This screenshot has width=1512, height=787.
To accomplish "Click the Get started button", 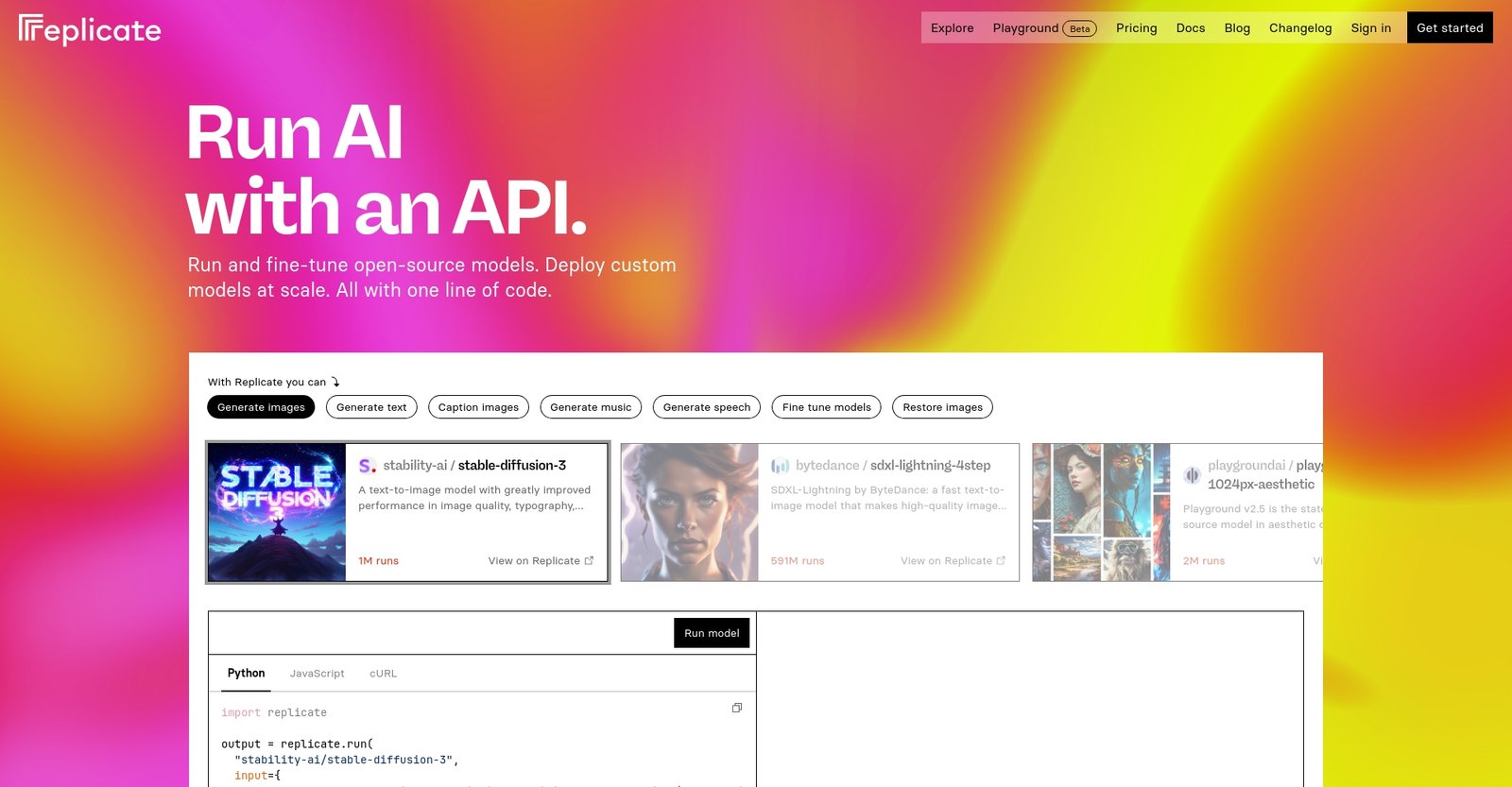I will click(1450, 27).
